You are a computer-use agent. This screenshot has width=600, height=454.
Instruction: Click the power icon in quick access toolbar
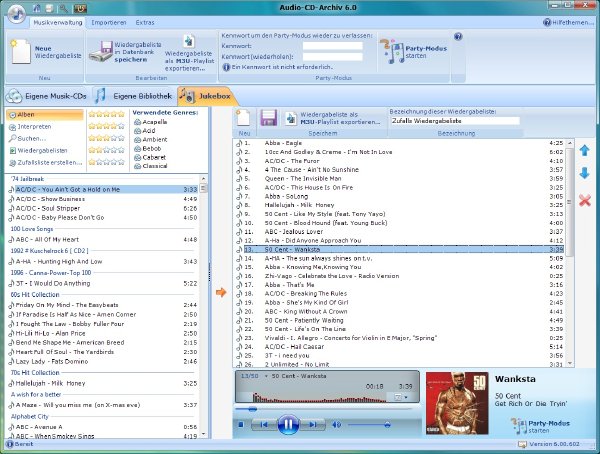80,8
